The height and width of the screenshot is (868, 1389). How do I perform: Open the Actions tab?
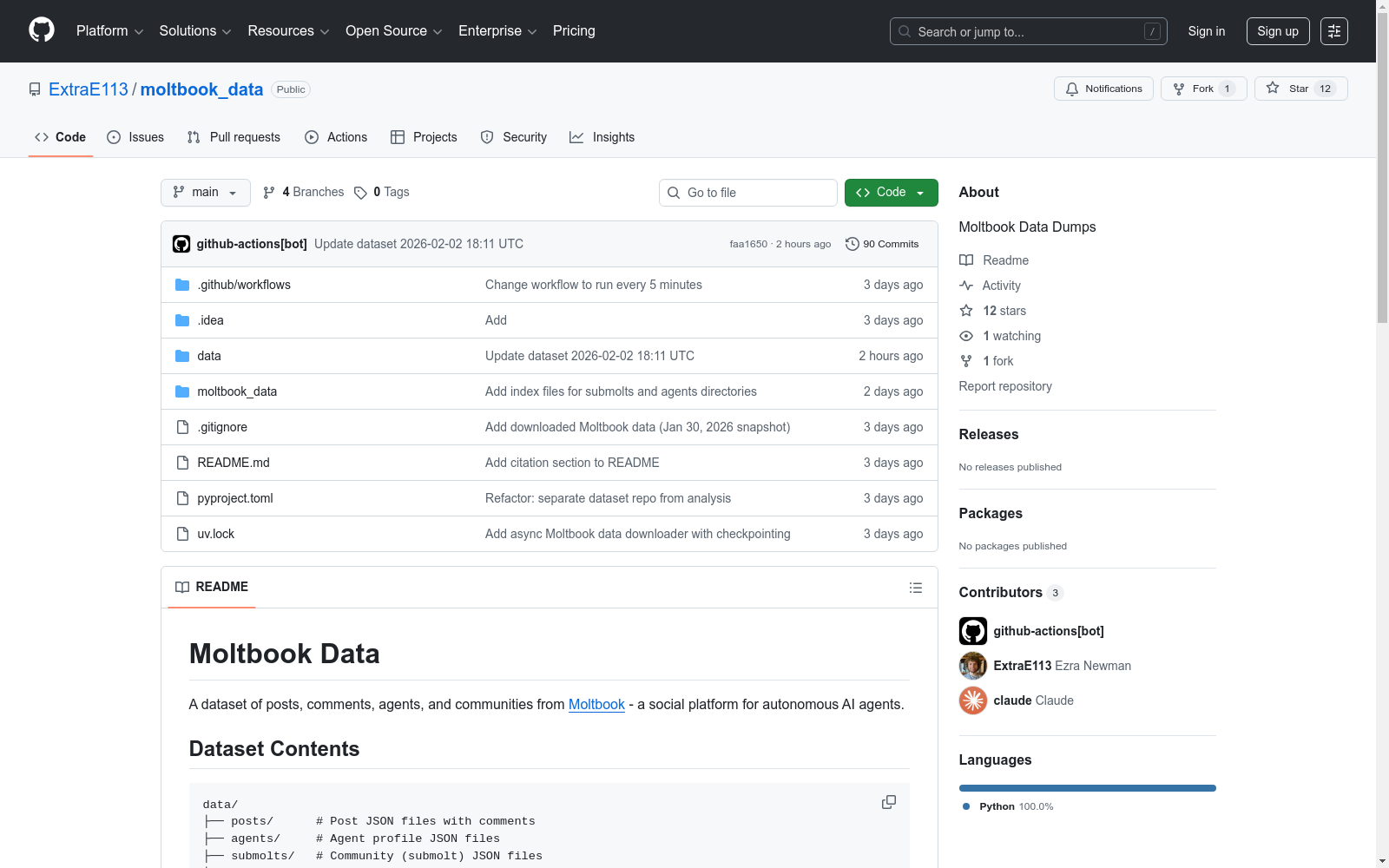coord(336,137)
